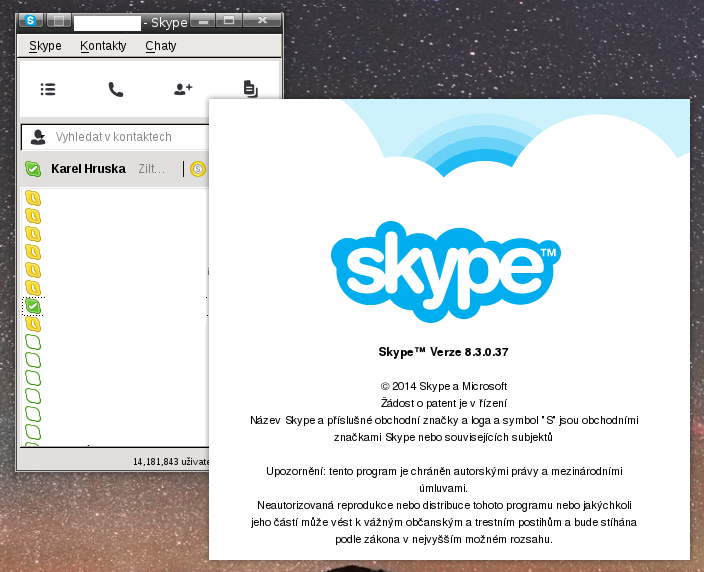Click the 14,181,843 users count in the status bar
Viewport: 704px width, 572px height.
171,462
